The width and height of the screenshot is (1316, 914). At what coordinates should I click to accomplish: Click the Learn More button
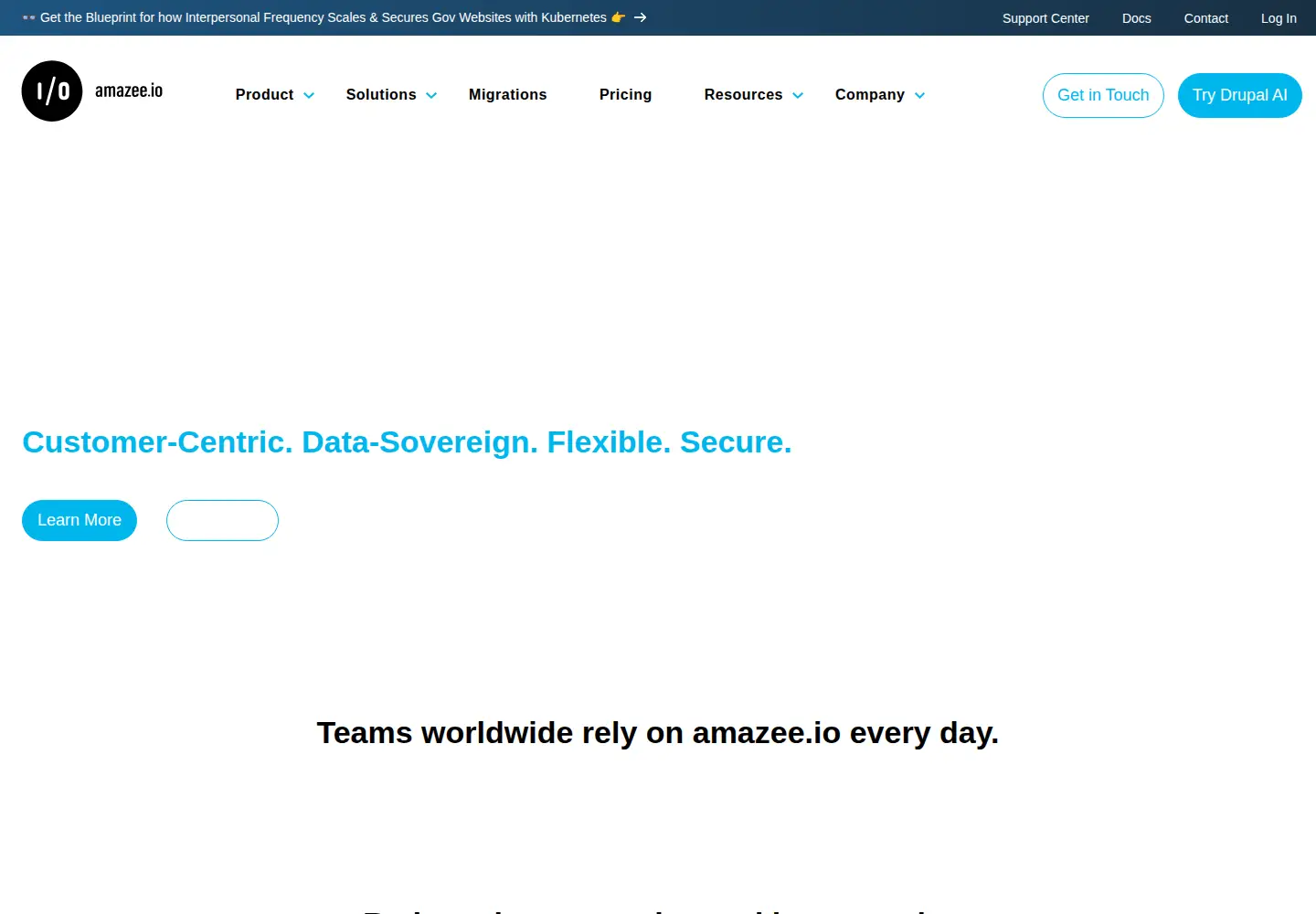click(x=80, y=520)
